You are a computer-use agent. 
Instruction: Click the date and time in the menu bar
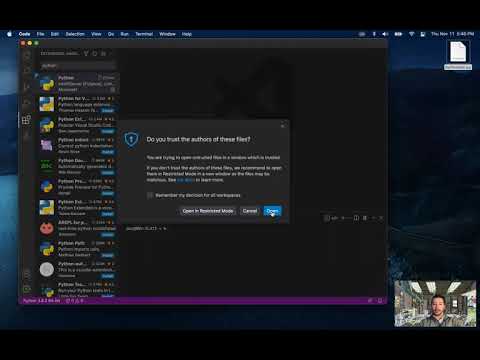(452, 34)
